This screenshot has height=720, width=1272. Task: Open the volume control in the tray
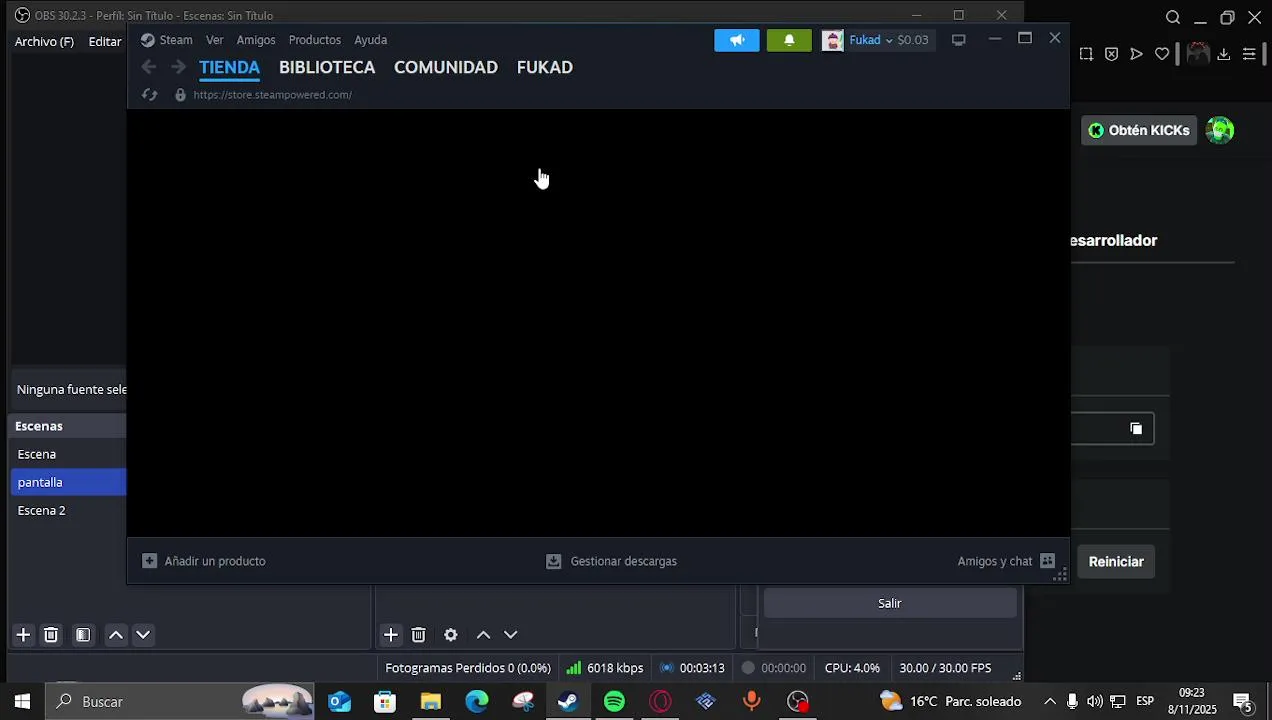pos(1095,702)
